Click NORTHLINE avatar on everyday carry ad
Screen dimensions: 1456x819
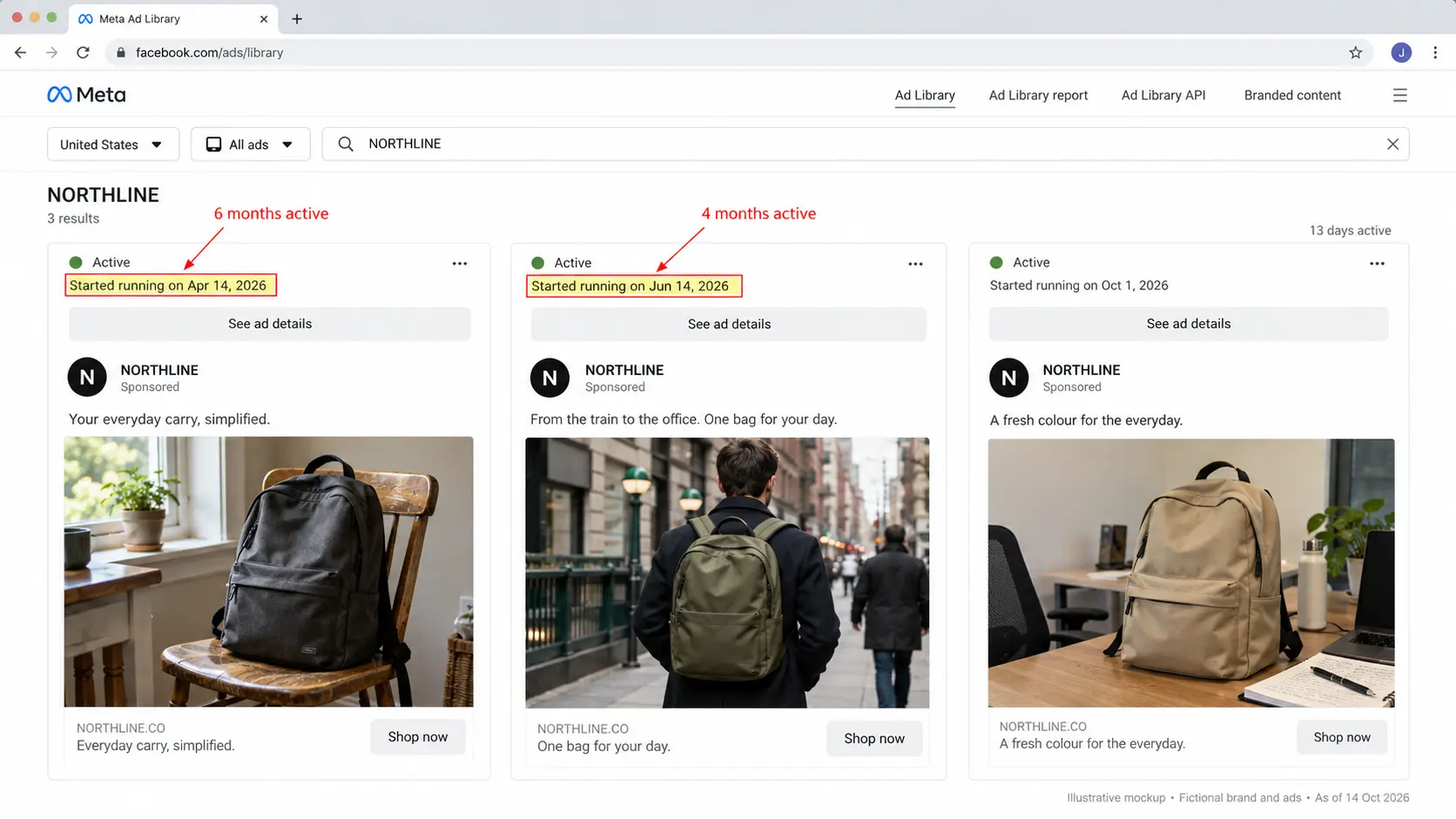pos(87,378)
